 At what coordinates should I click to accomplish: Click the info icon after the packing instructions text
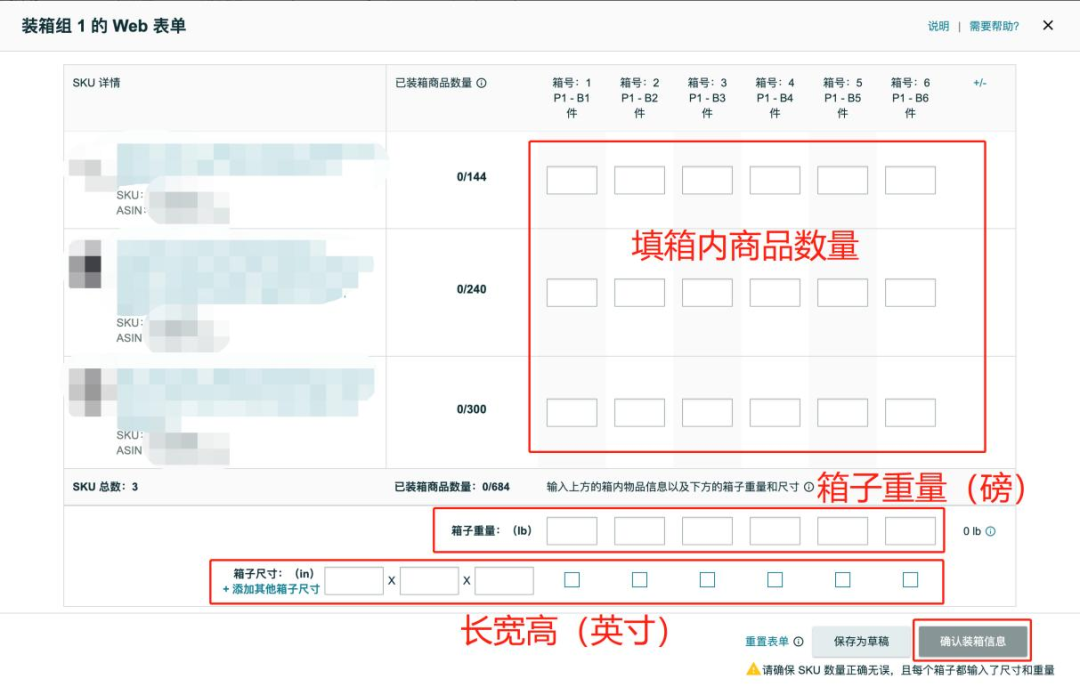click(808, 489)
